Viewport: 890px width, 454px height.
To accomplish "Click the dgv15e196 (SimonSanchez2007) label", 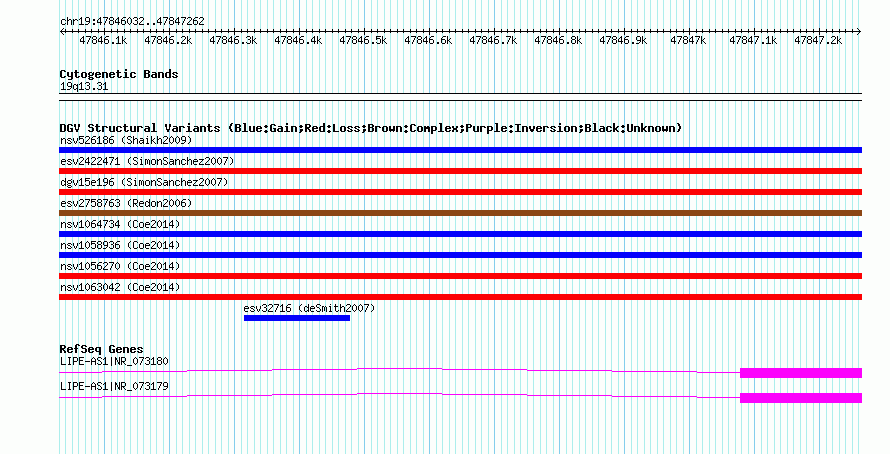I will point(144,182).
